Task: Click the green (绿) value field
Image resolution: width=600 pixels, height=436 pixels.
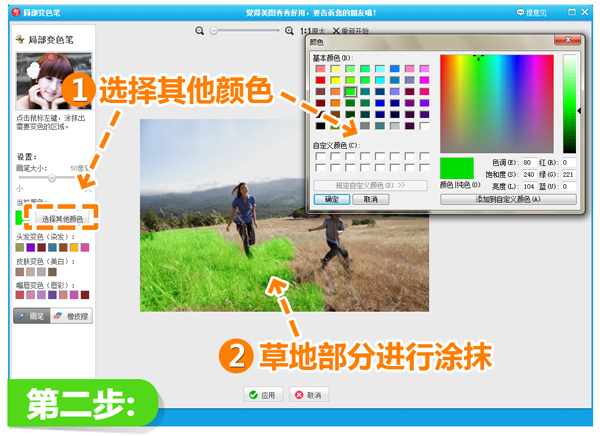Action: pyautogui.click(x=569, y=173)
